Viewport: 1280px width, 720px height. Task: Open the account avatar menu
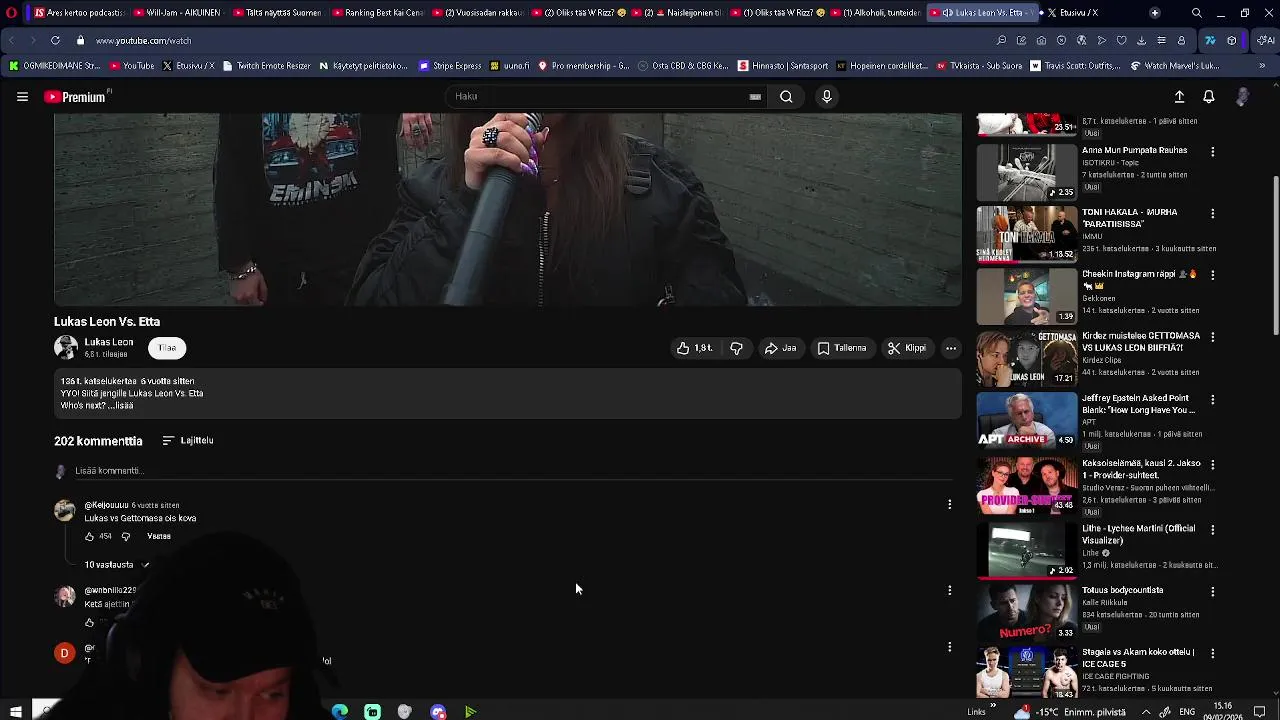(1243, 97)
